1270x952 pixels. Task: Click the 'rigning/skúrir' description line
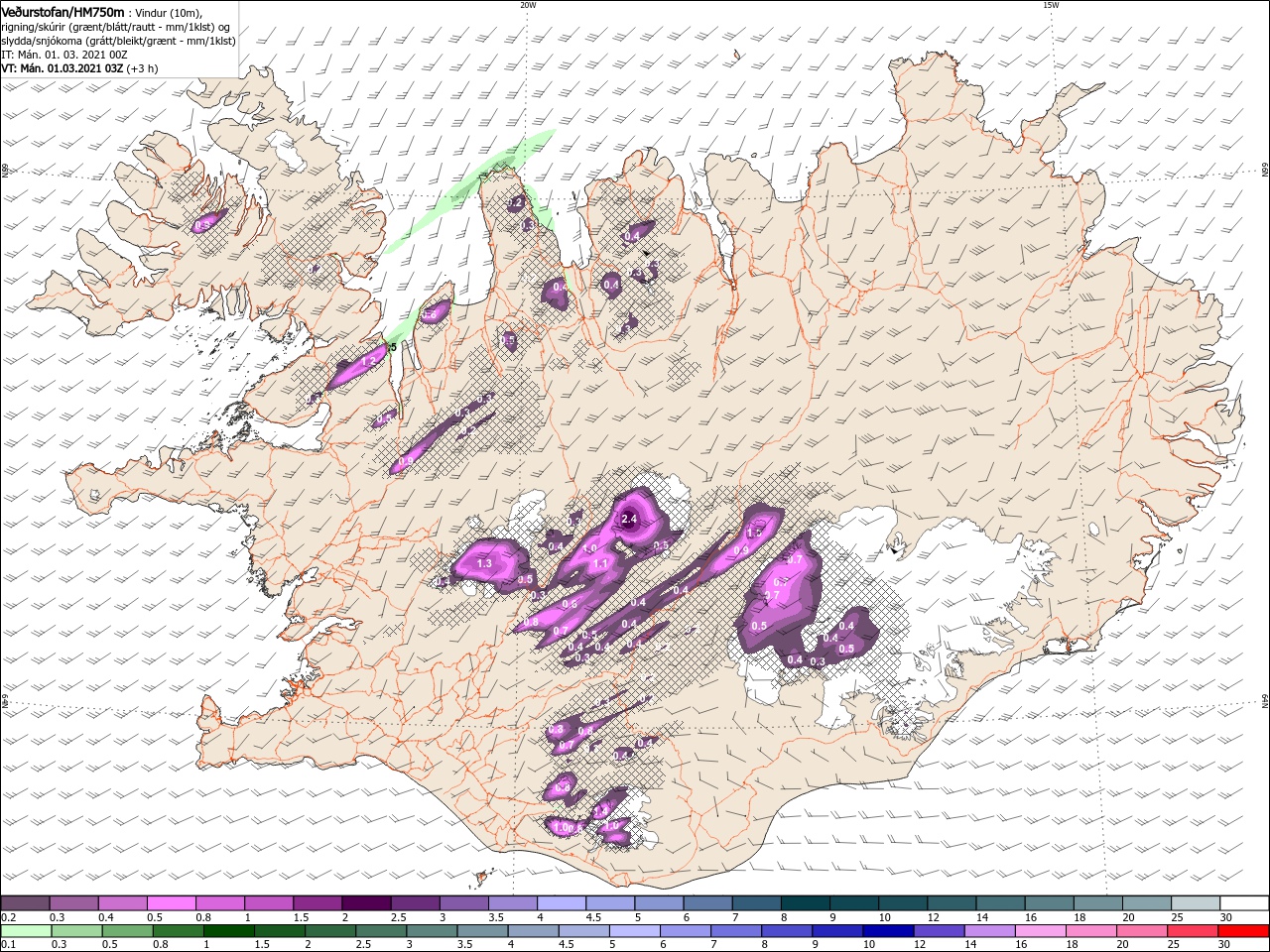click(x=116, y=27)
